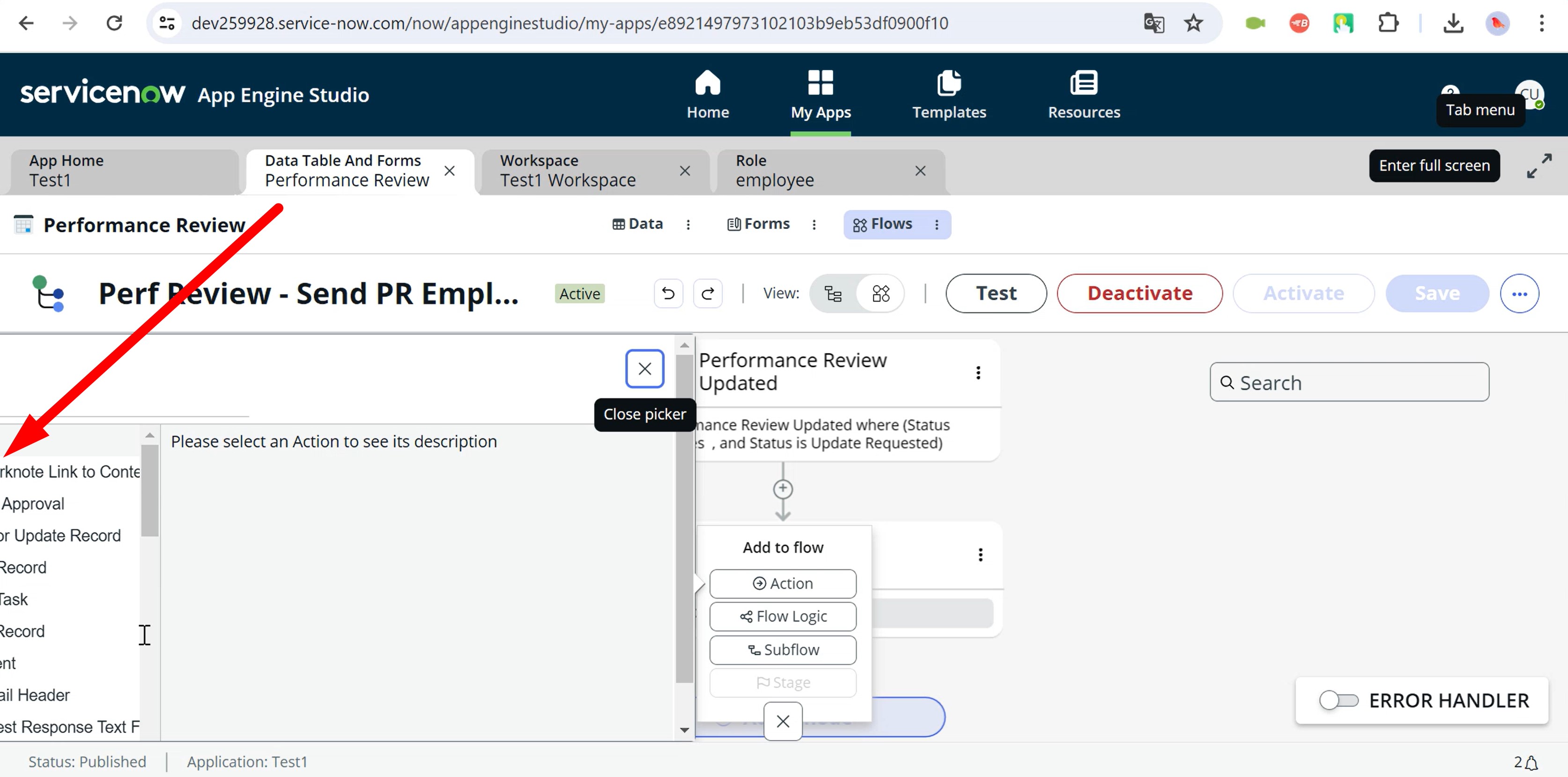Enter full screen with the expand icon

coord(1539,166)
